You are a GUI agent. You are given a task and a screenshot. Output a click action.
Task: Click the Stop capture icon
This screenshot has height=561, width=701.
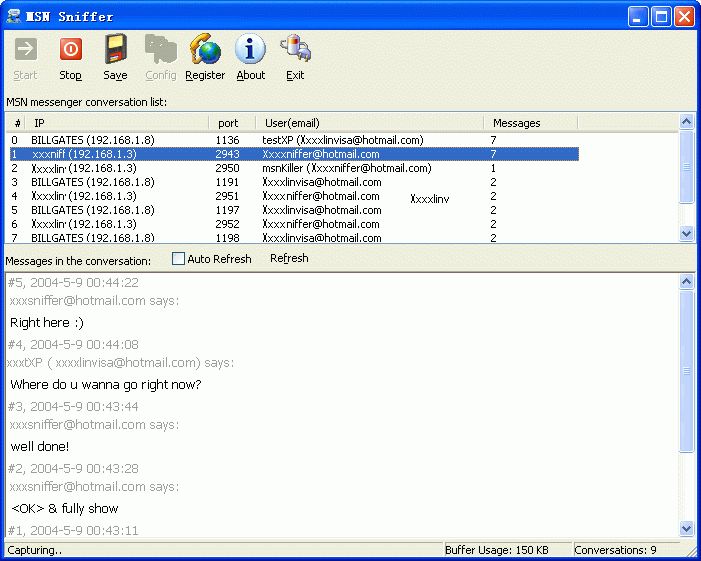[x=71, y=49]
